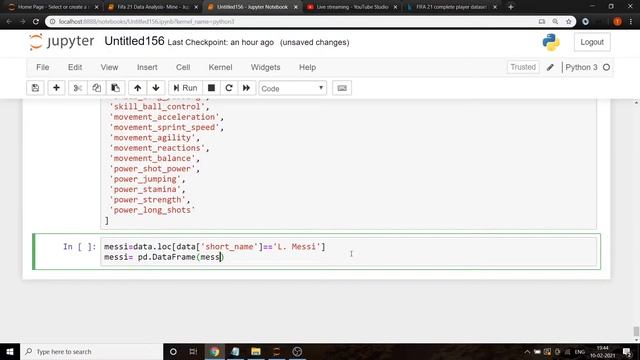The image size is (640, 360).
Task: Open a new browser tab
Action: tap(511, 7)
